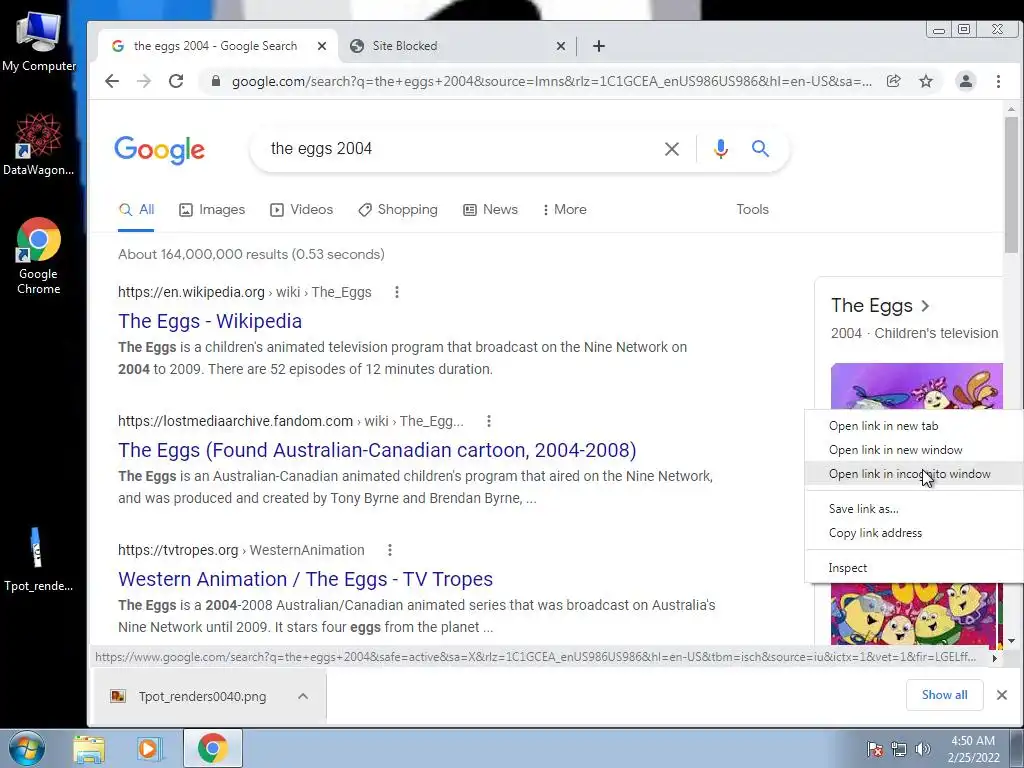Open Western Animation / The Eggs TV Tropes

(x=305, y=579)
